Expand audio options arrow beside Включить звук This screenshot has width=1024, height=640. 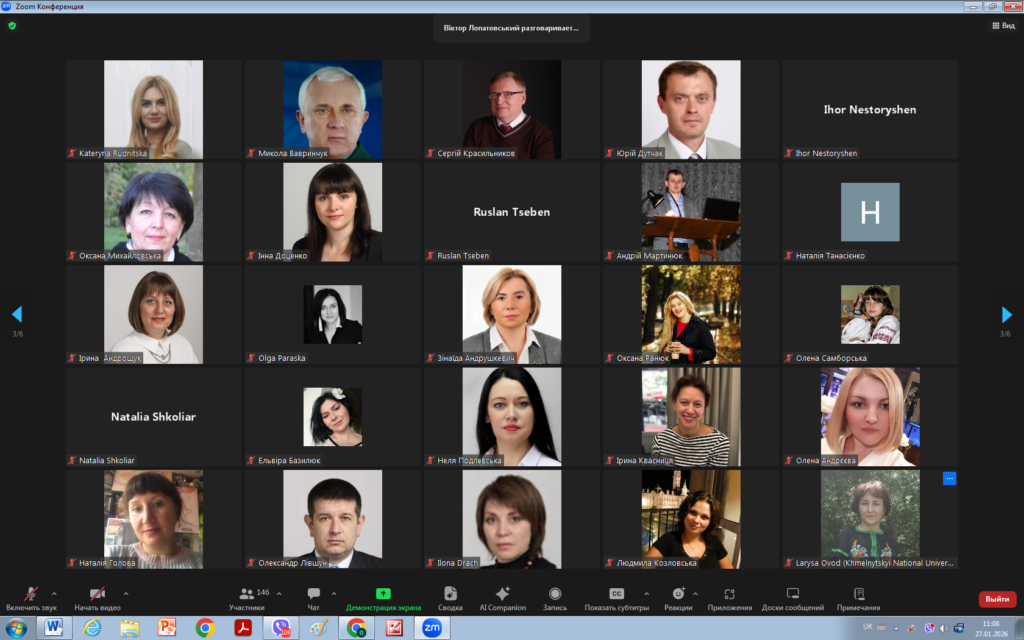(54, 593)
